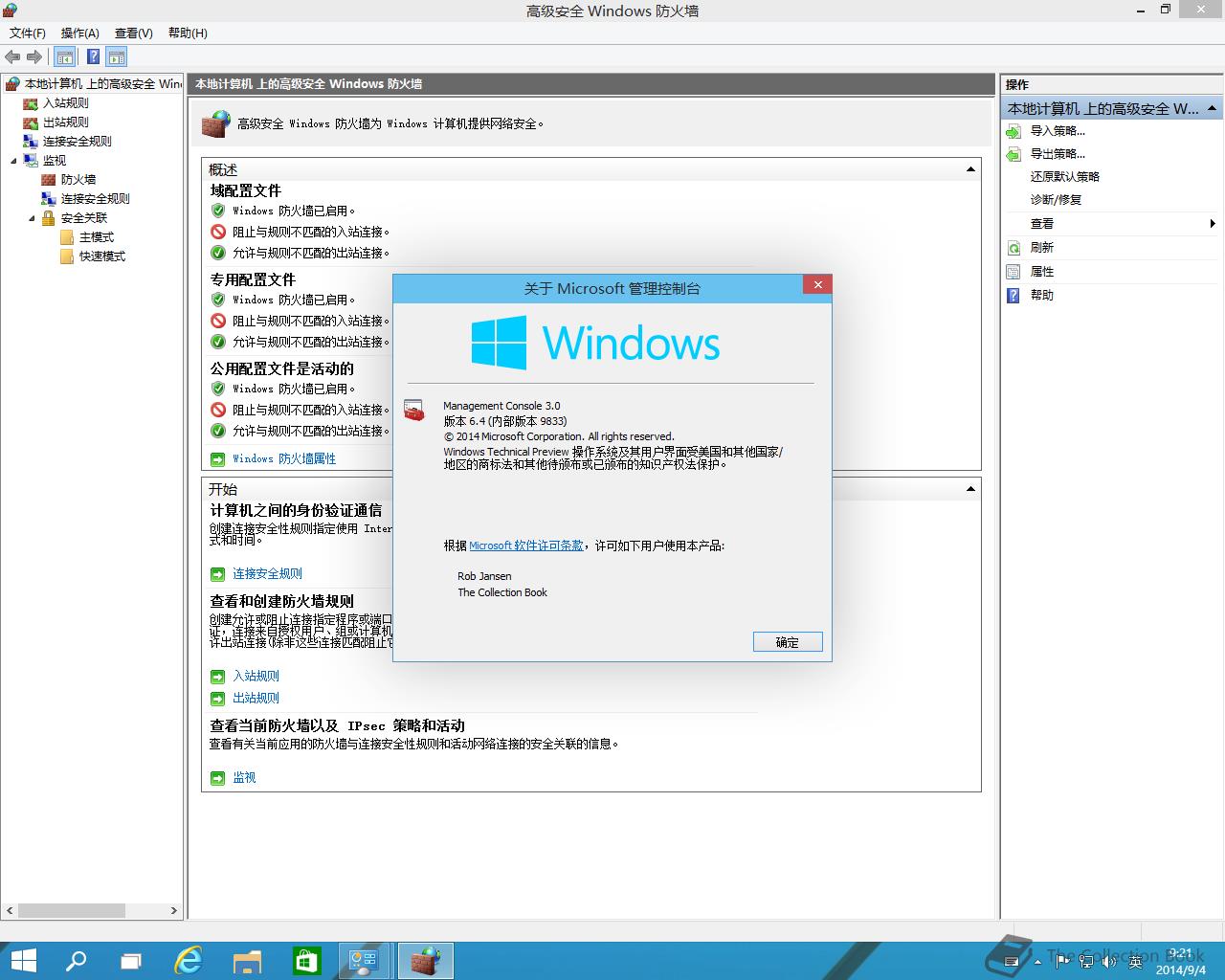Click 确定 in the About dialog
The image size is (1225, 980).
tap(787, 642)
